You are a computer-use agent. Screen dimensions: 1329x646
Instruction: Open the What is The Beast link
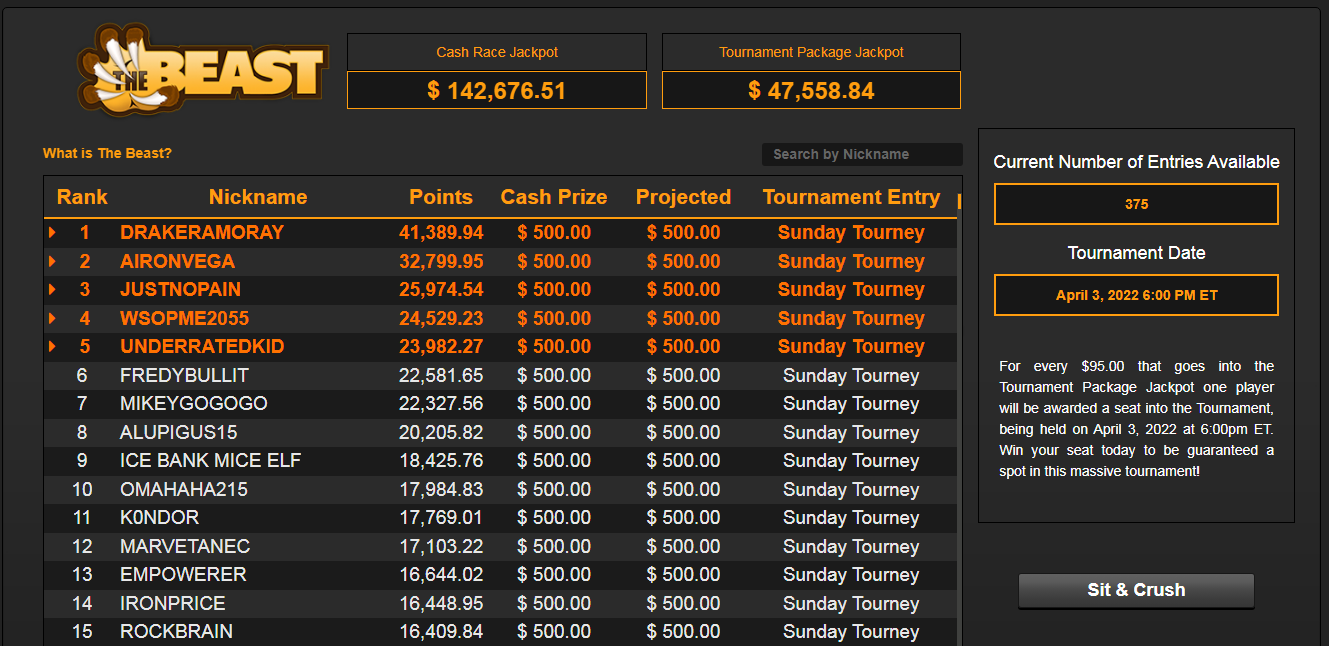tap(107, 154)
